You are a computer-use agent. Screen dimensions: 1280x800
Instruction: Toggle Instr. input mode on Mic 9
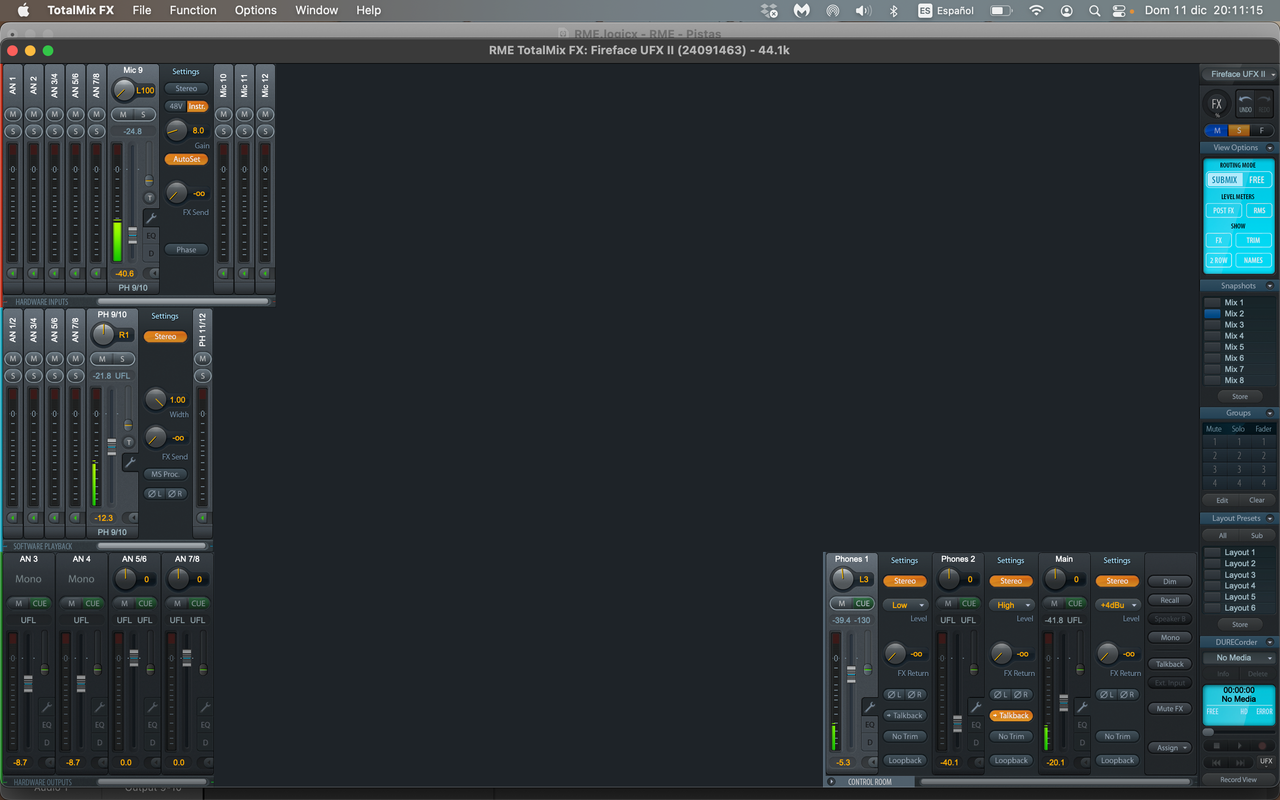coord(197,106)
